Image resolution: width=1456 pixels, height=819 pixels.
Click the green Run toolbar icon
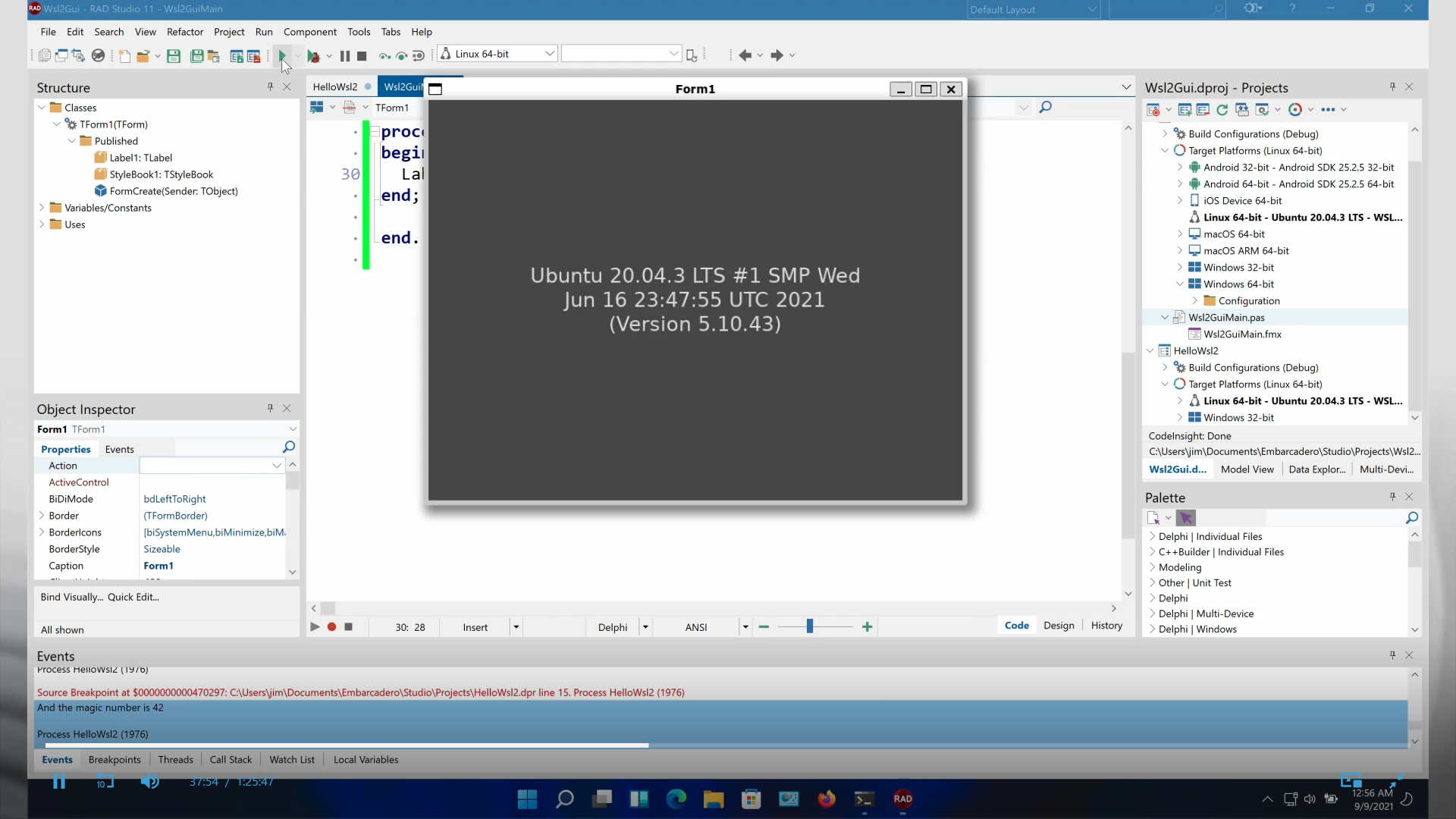282,55
